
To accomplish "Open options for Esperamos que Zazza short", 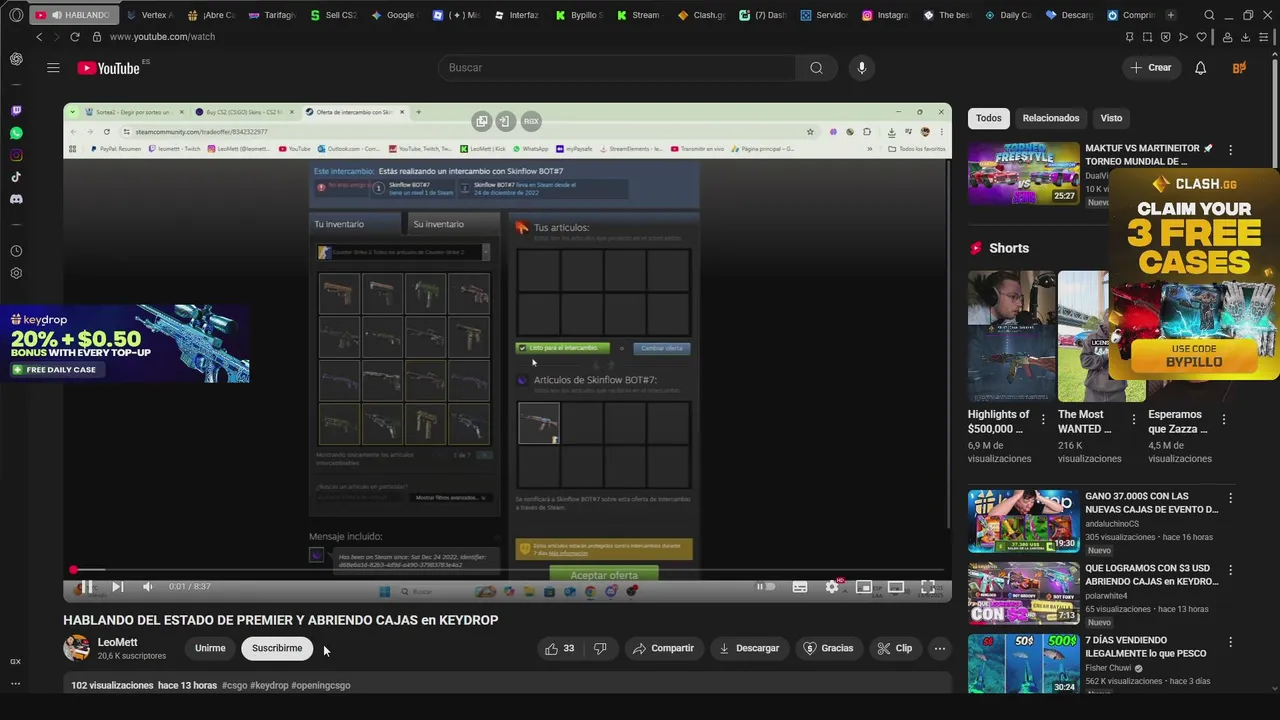I will pyautogui.click(x=1223, y=420).
